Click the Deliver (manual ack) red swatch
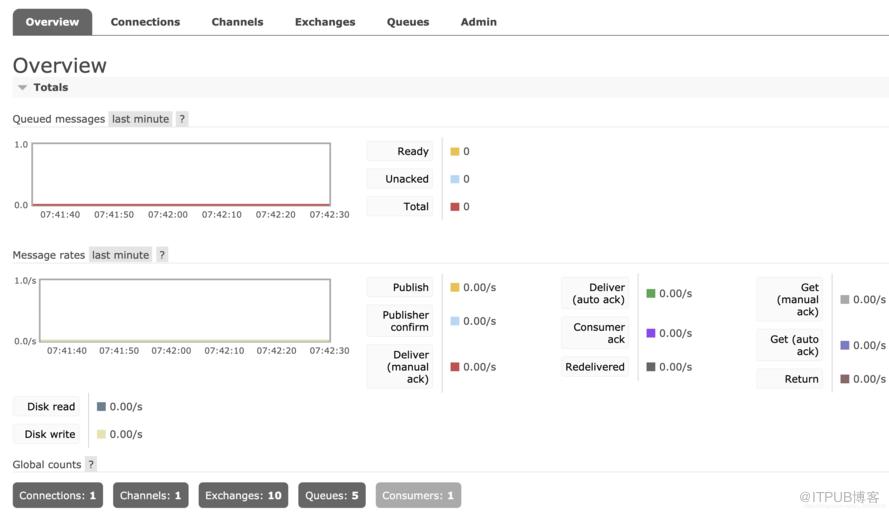 pos(455,367)
